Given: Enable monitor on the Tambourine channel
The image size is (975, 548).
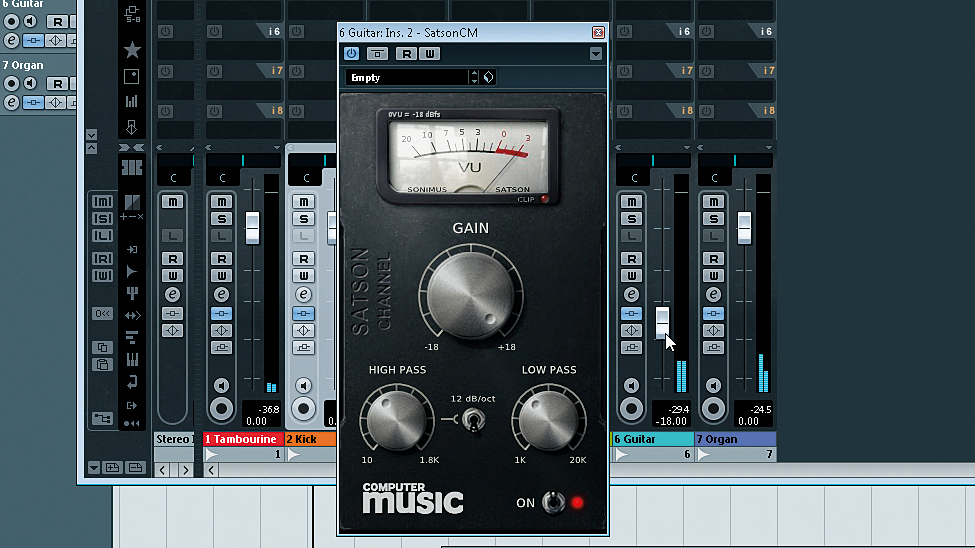Looking at the screenshot, I should pos(221,386).
